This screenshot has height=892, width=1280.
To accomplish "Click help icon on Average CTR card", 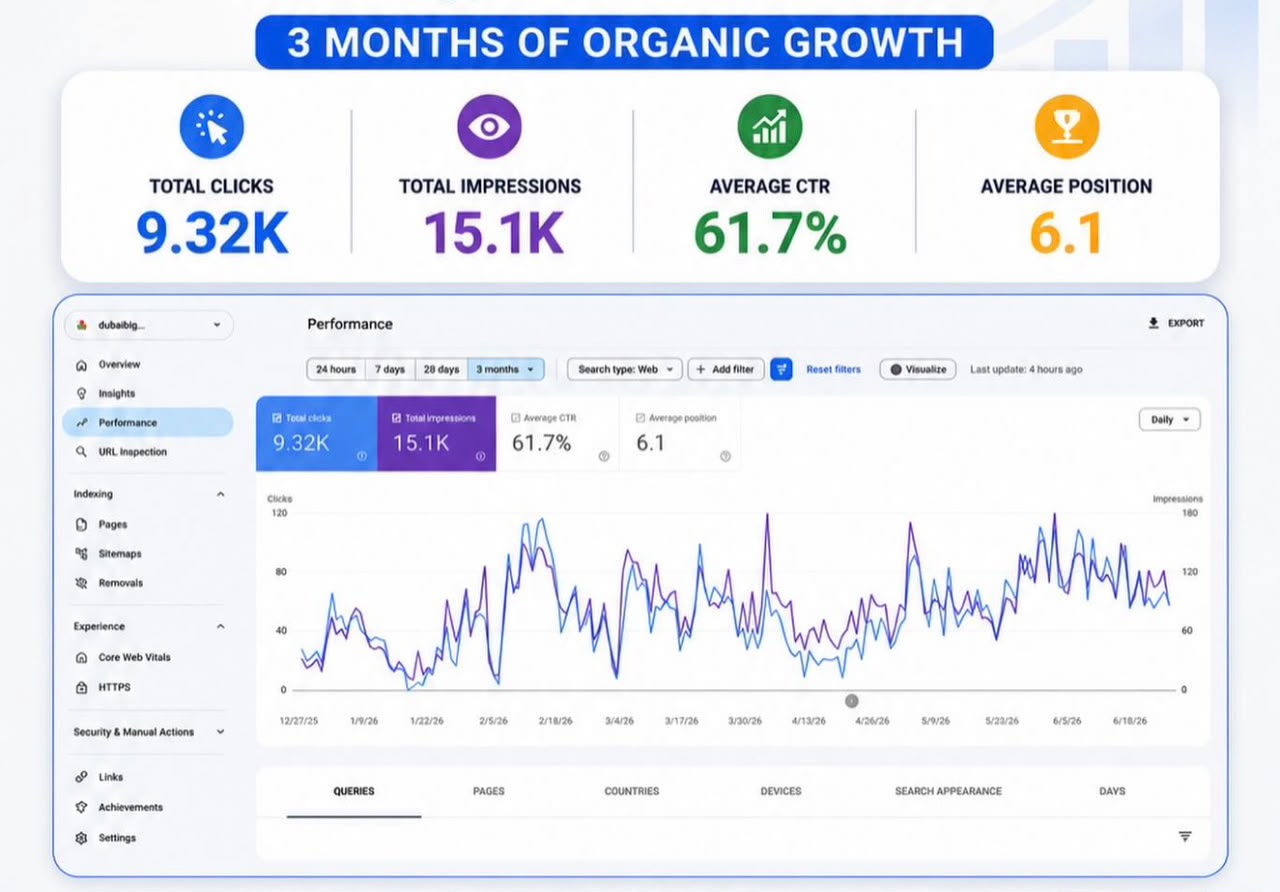I will pyautogui.click(x=604, y=456).
